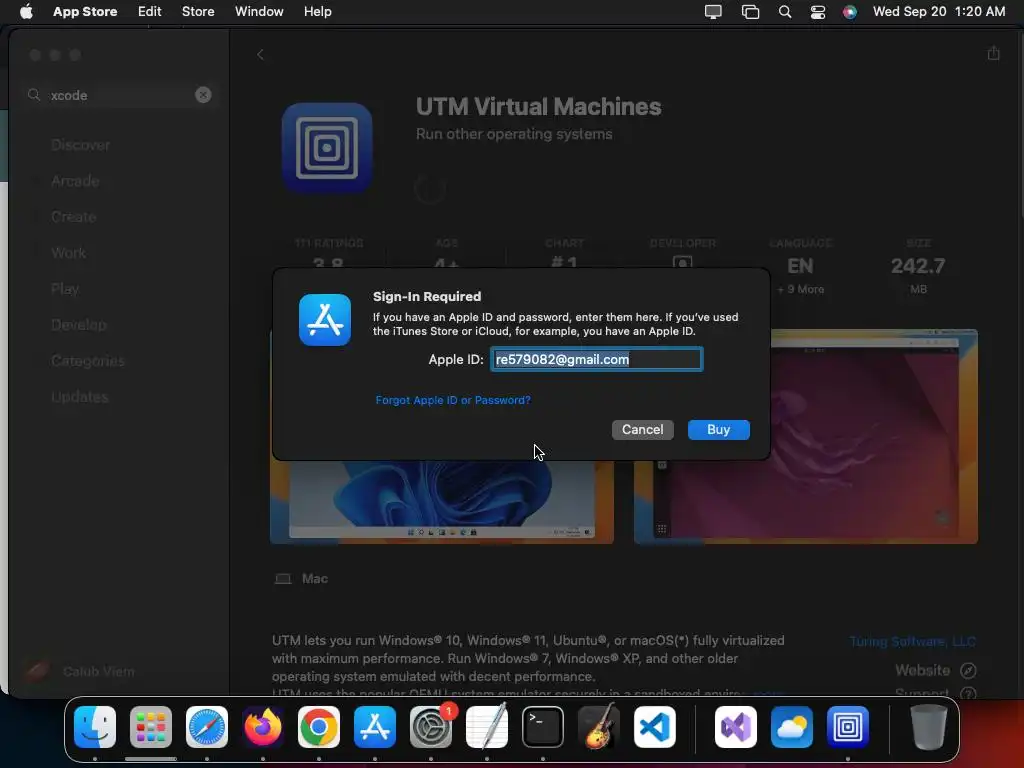Open the account at the sidebar bottom
The width and height of the screenshot is (1024, 768).
pos(80,671)
